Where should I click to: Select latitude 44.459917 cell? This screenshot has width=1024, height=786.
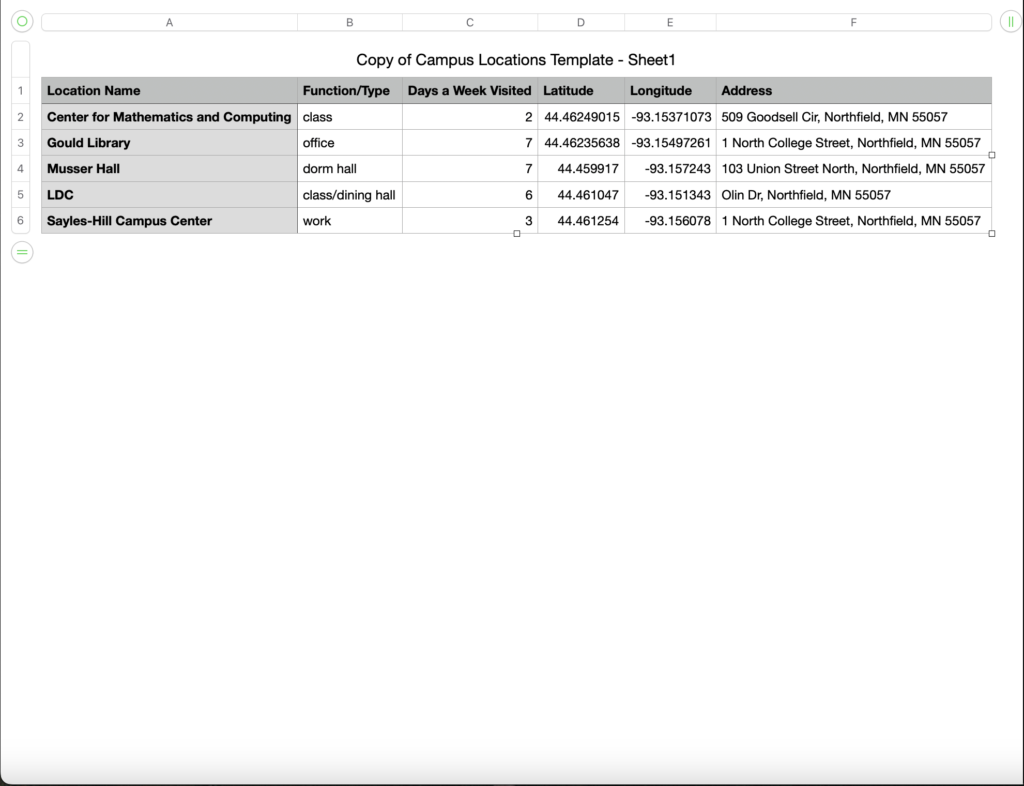click(x=581, y=168)
